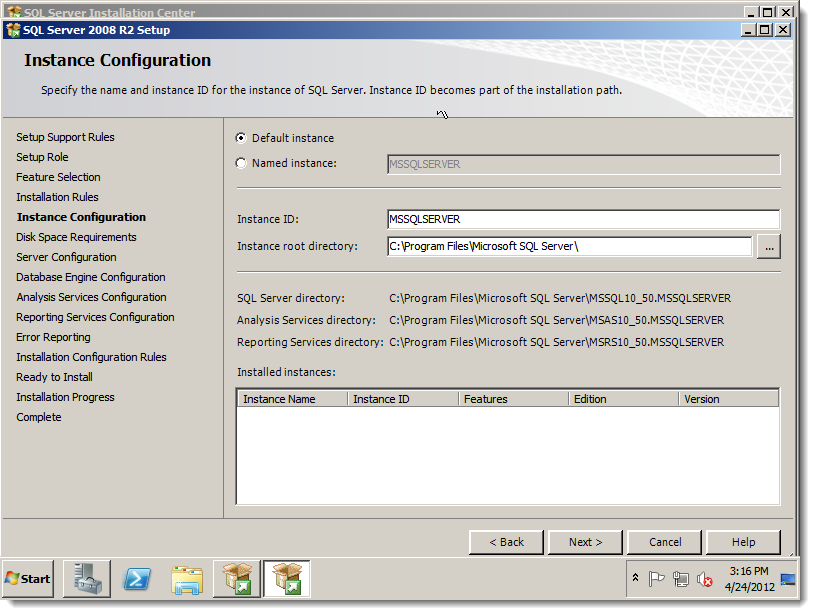The image size is (815, 615).
Task: Click SQL Server Installation Center title icon
Action: (15, 11)
